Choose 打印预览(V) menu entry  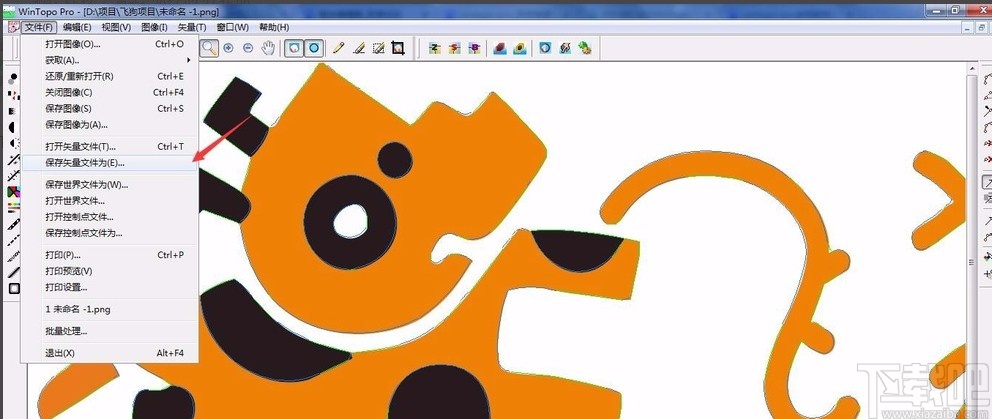pos(109,271)
